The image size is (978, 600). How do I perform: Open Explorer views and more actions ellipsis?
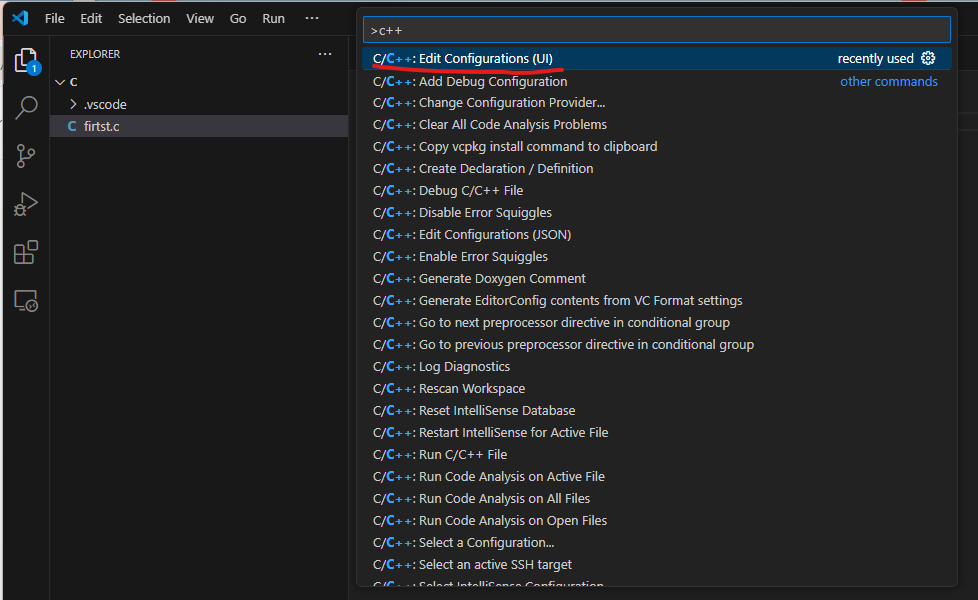pos(325,54)
